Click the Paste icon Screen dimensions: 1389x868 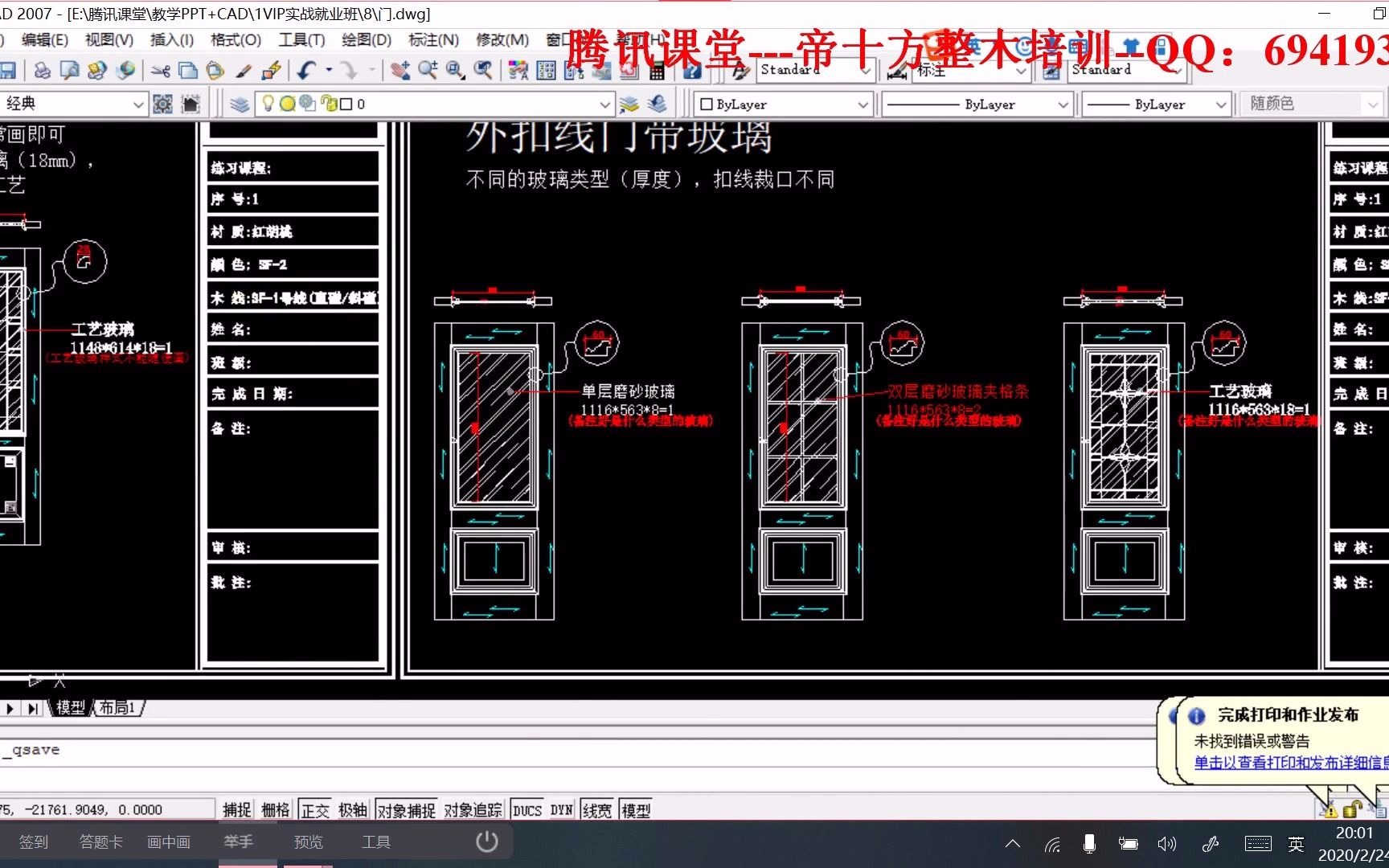(x=215, y=71)
